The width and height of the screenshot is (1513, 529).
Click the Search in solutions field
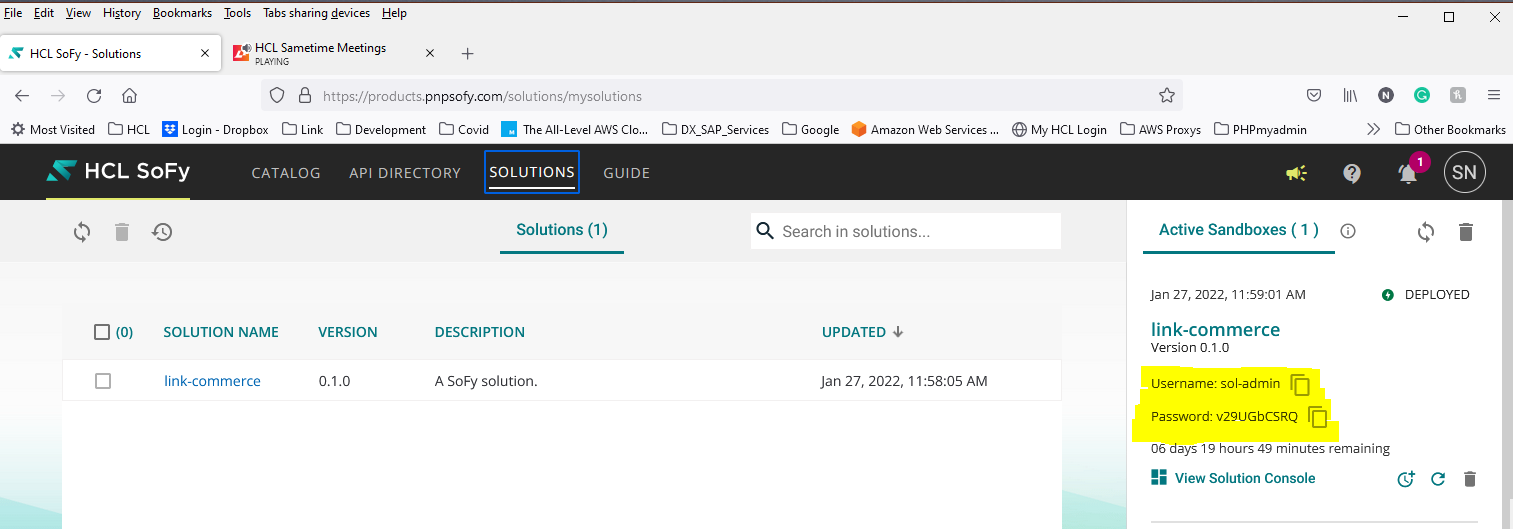click(906, 231)
